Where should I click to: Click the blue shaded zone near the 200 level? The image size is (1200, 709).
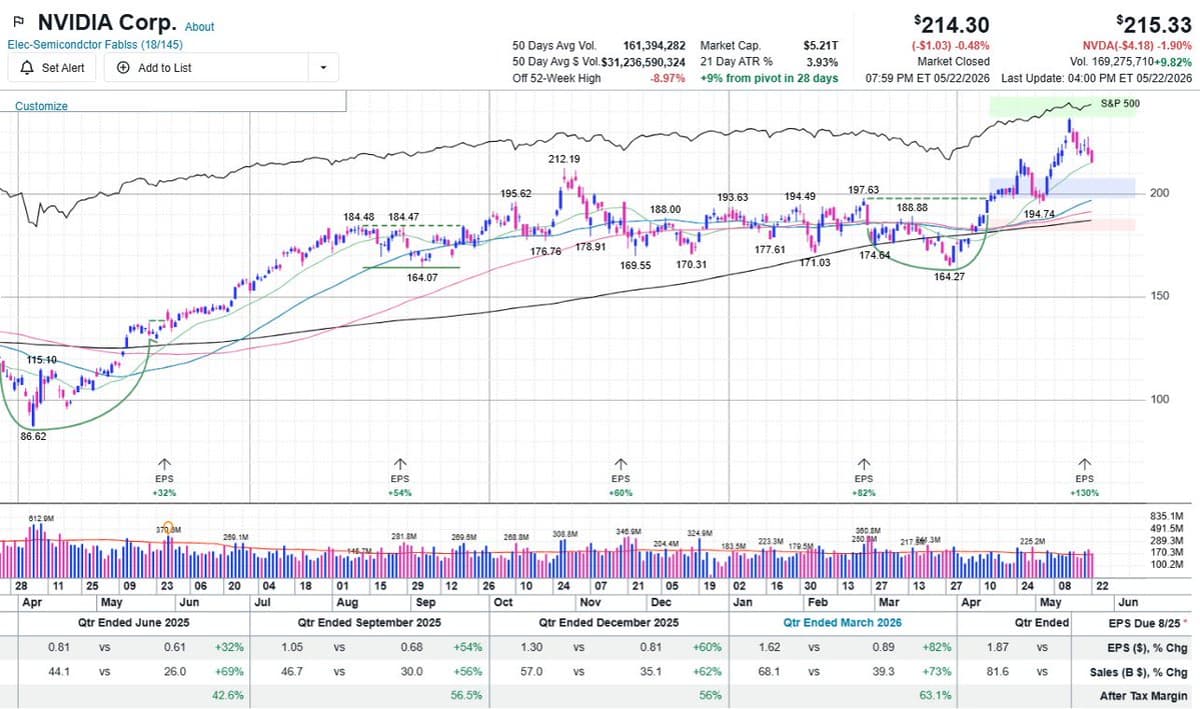point(1062,187)
